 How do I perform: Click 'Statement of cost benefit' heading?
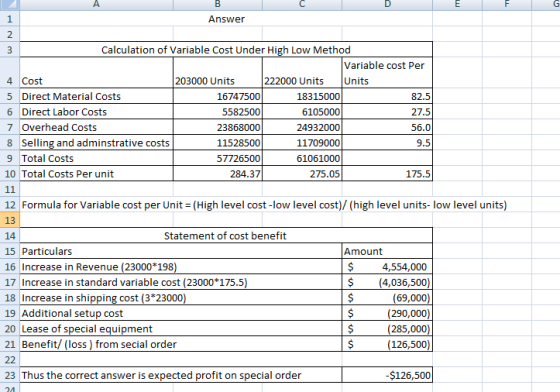click(x=226, y=236)
